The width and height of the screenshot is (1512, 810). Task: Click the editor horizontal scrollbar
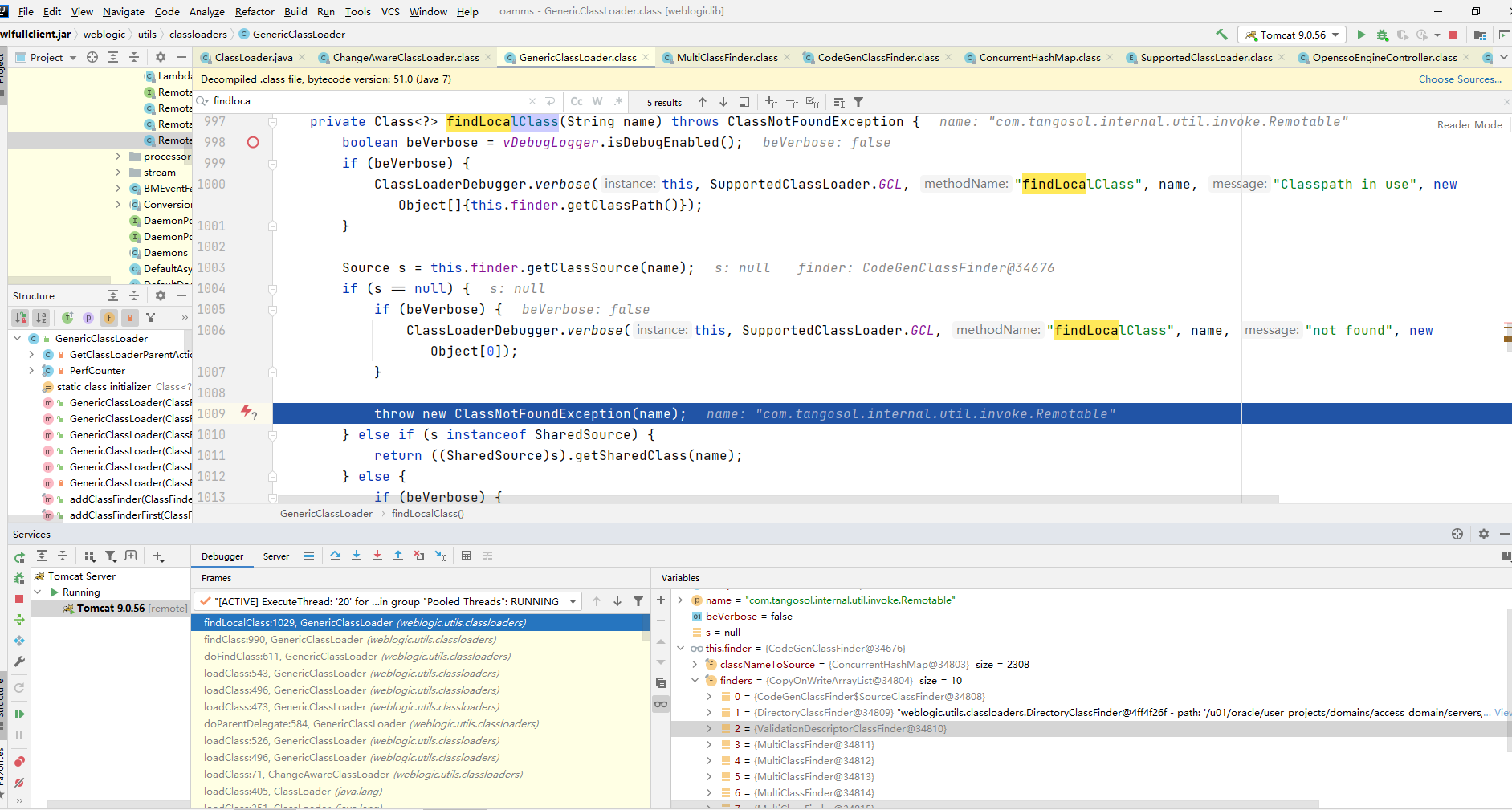777,499
